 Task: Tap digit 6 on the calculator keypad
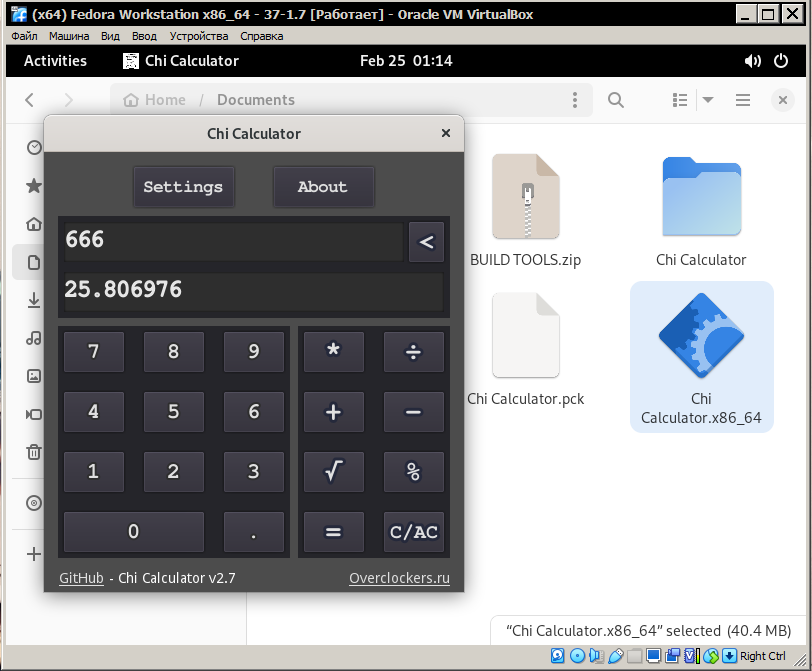pyautogui.click(x=254, y=412)
